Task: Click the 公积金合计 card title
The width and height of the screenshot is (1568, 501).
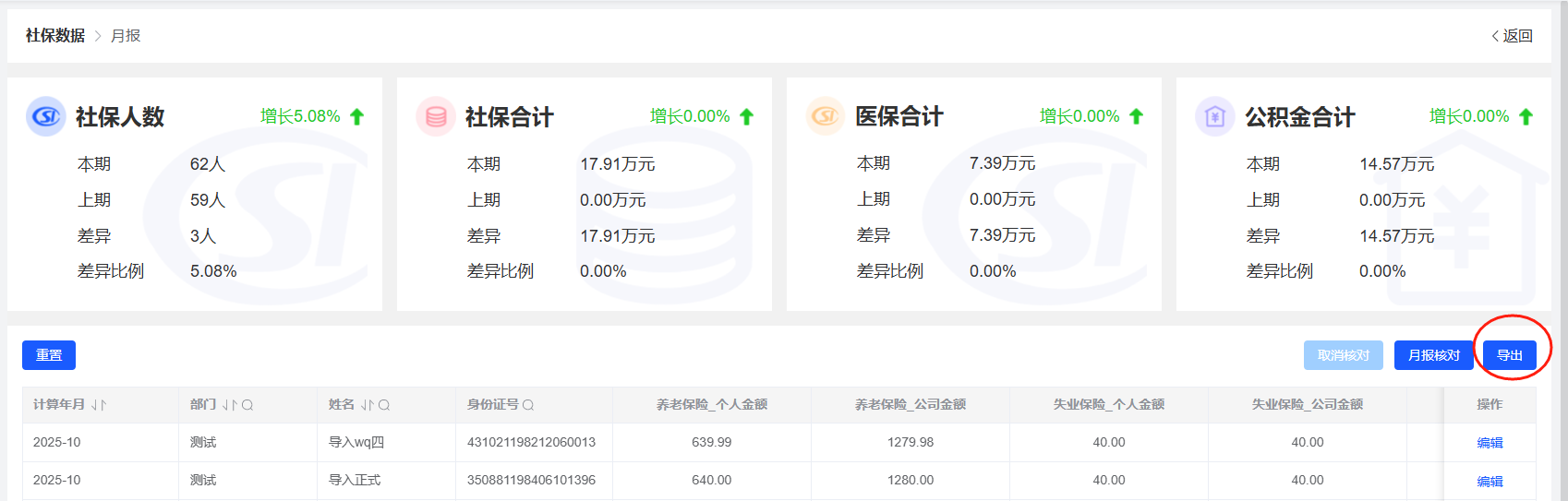Action: [1300, 117]
